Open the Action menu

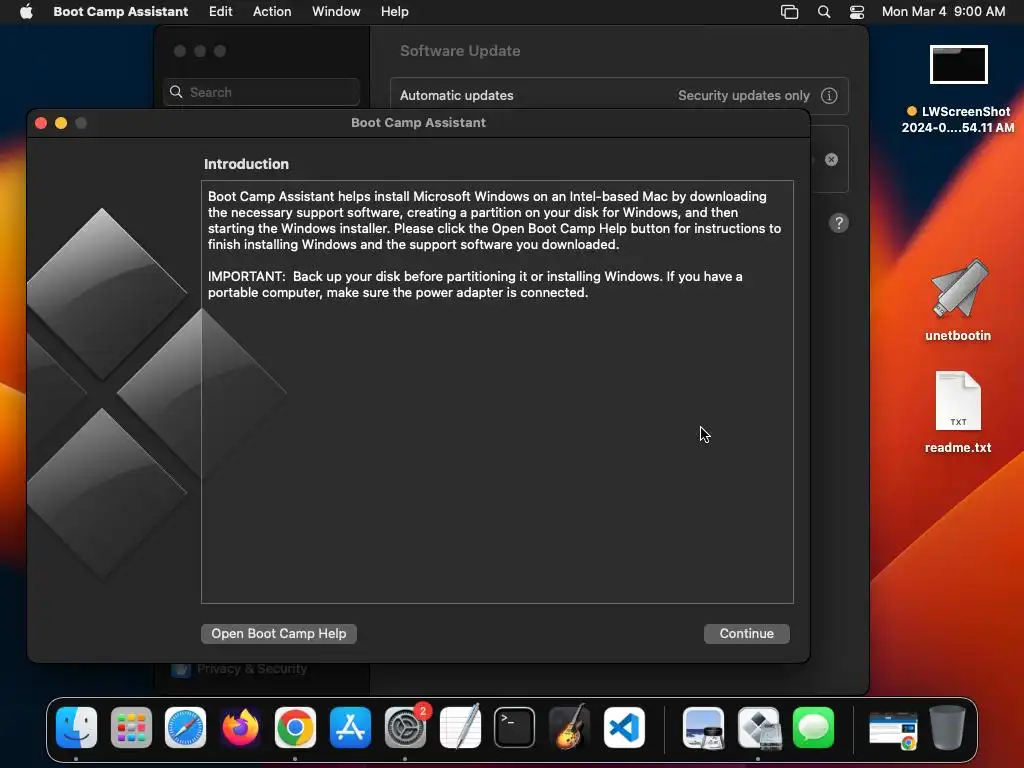click(272, 11)
